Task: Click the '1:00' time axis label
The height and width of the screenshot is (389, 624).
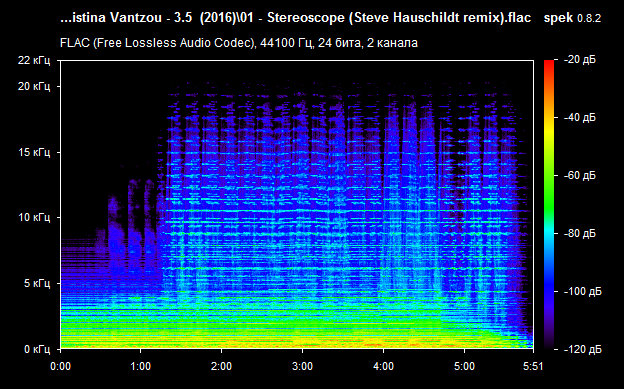Action: (x=140, y=366)
